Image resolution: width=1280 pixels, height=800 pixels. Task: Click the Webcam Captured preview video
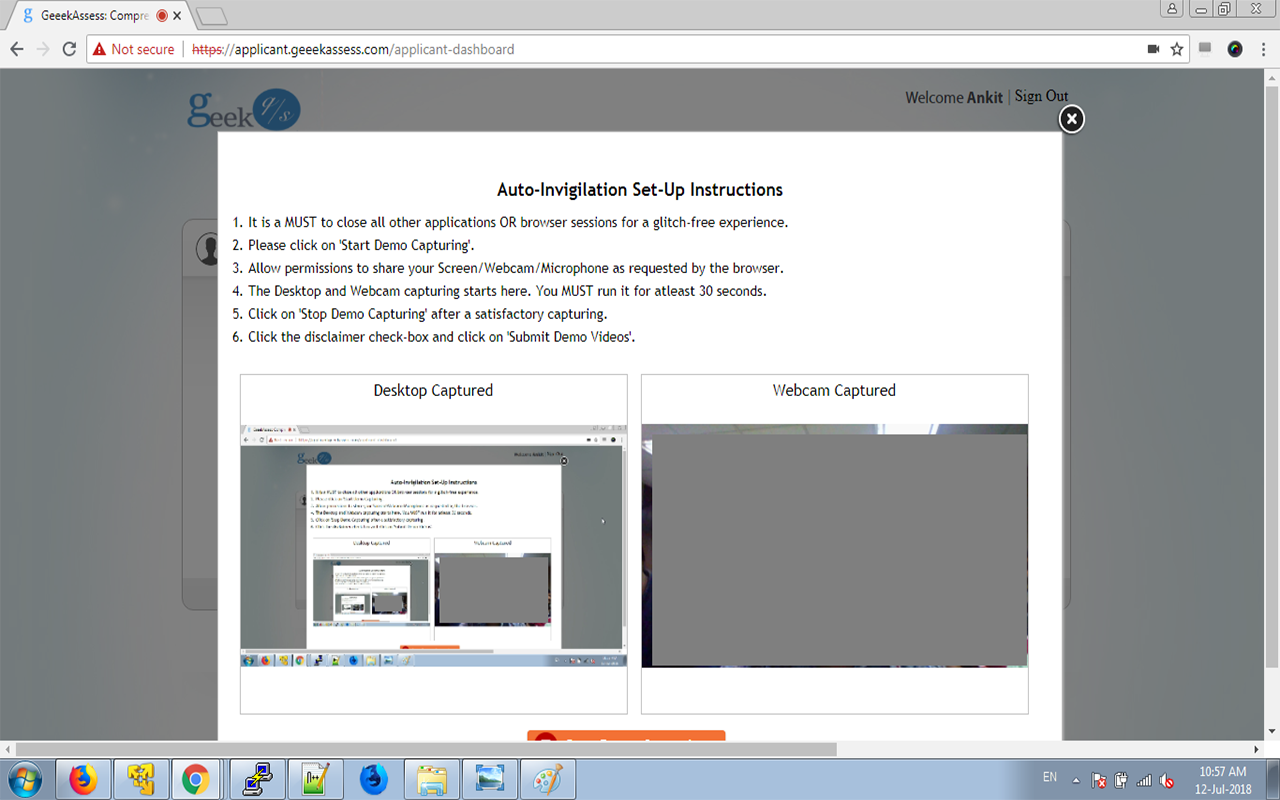tap(834, 545)
